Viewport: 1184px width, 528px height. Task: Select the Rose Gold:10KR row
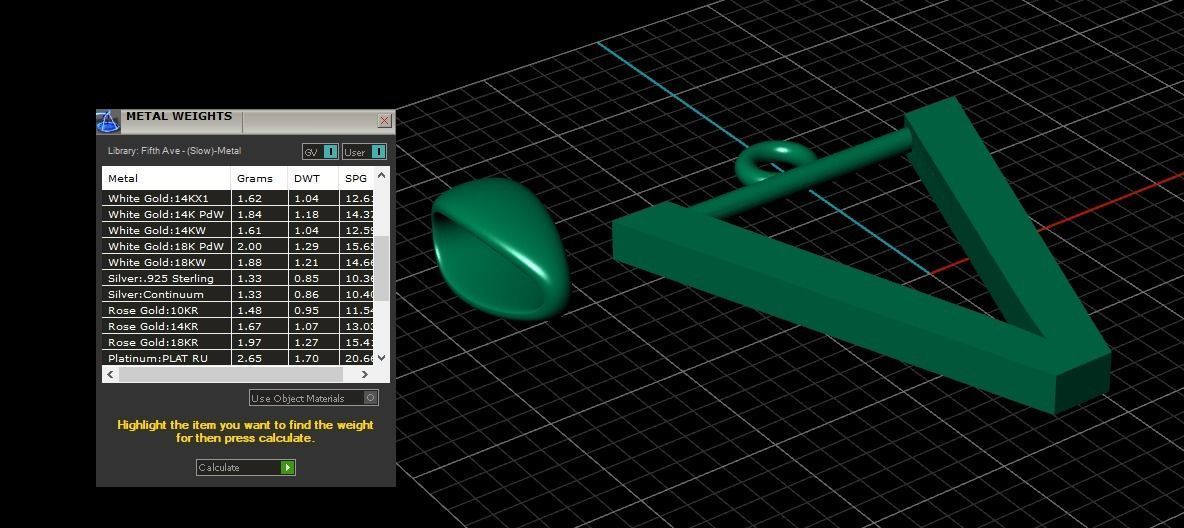(x=239, y=310)
